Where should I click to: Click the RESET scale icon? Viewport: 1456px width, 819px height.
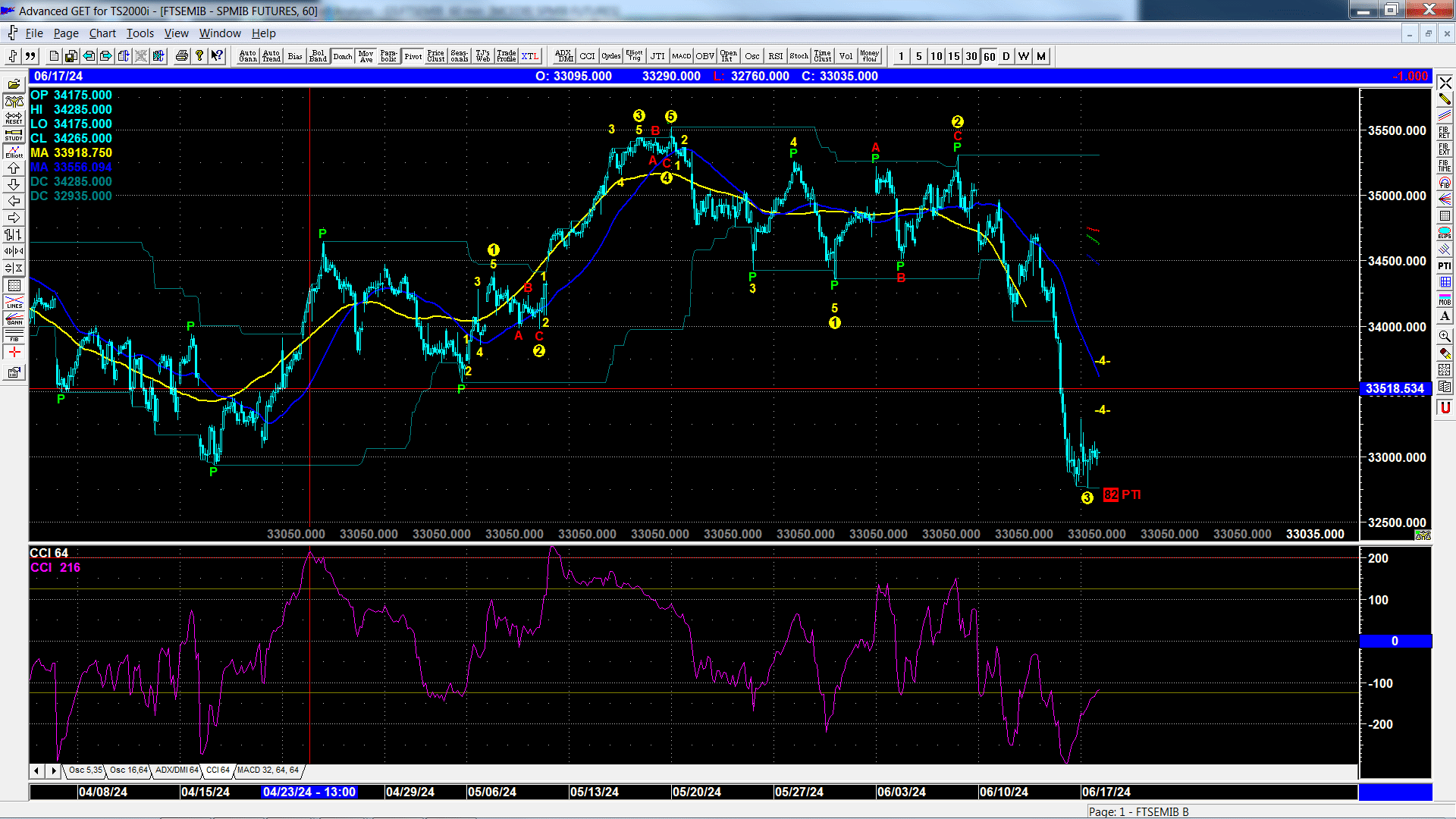click(14, 118)
